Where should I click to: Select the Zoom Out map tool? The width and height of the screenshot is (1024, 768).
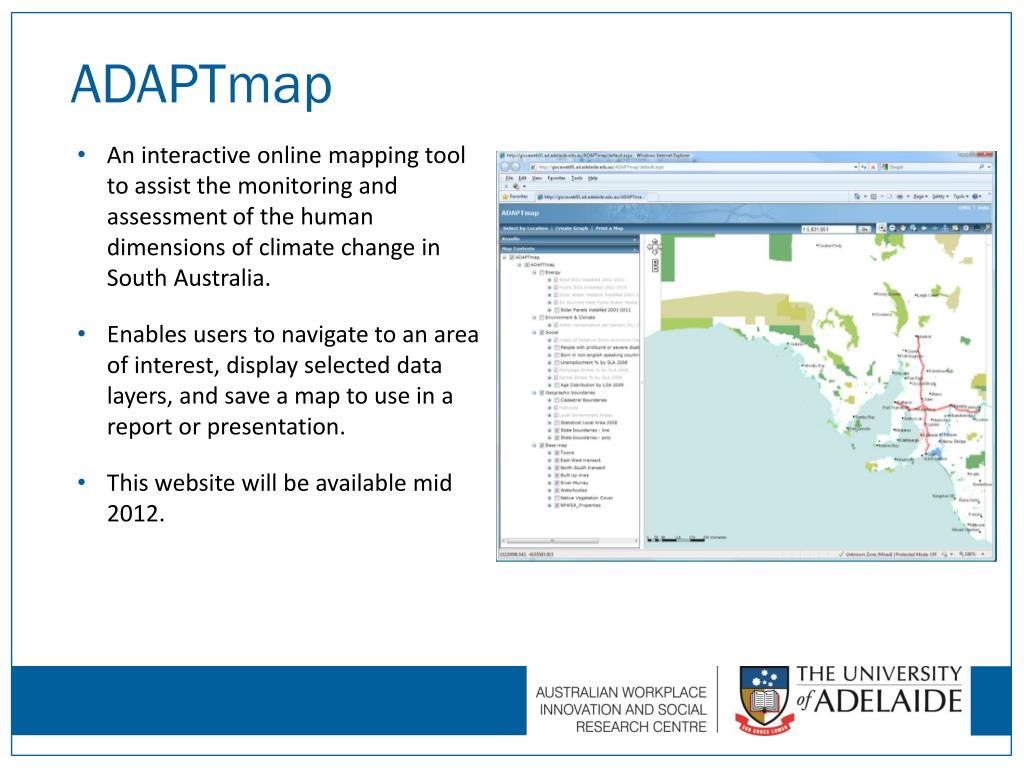pos(892,229)
